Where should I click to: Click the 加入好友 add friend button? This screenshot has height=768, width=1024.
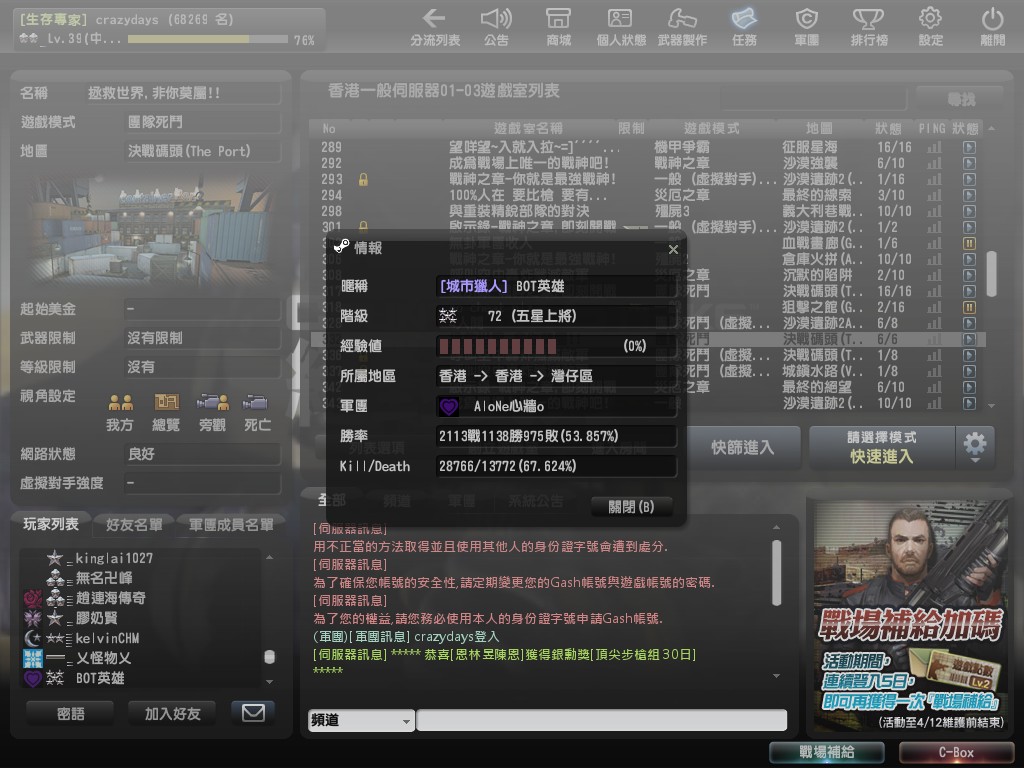(172, 713)
